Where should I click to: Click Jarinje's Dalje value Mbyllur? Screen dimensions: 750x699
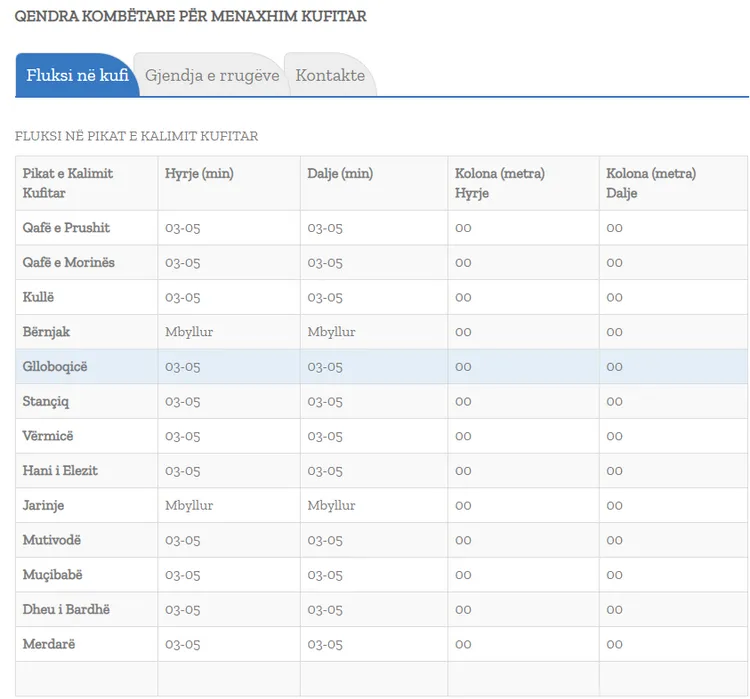point(331,505)
